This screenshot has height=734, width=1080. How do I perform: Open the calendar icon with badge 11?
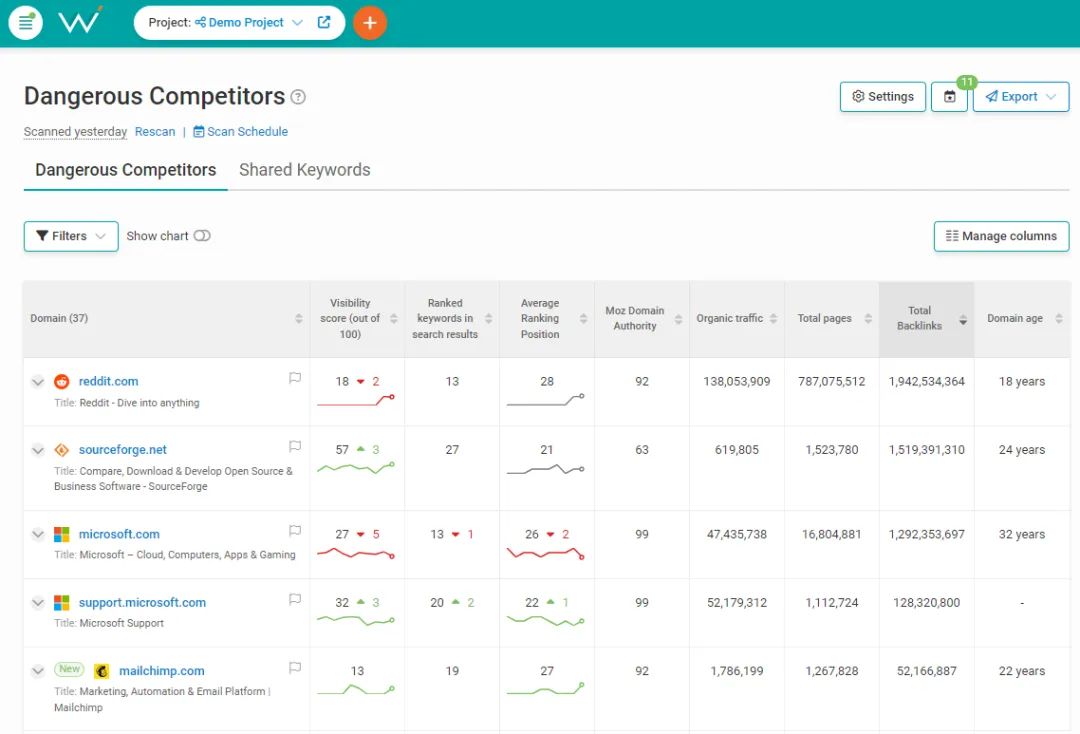click(949, 97)
